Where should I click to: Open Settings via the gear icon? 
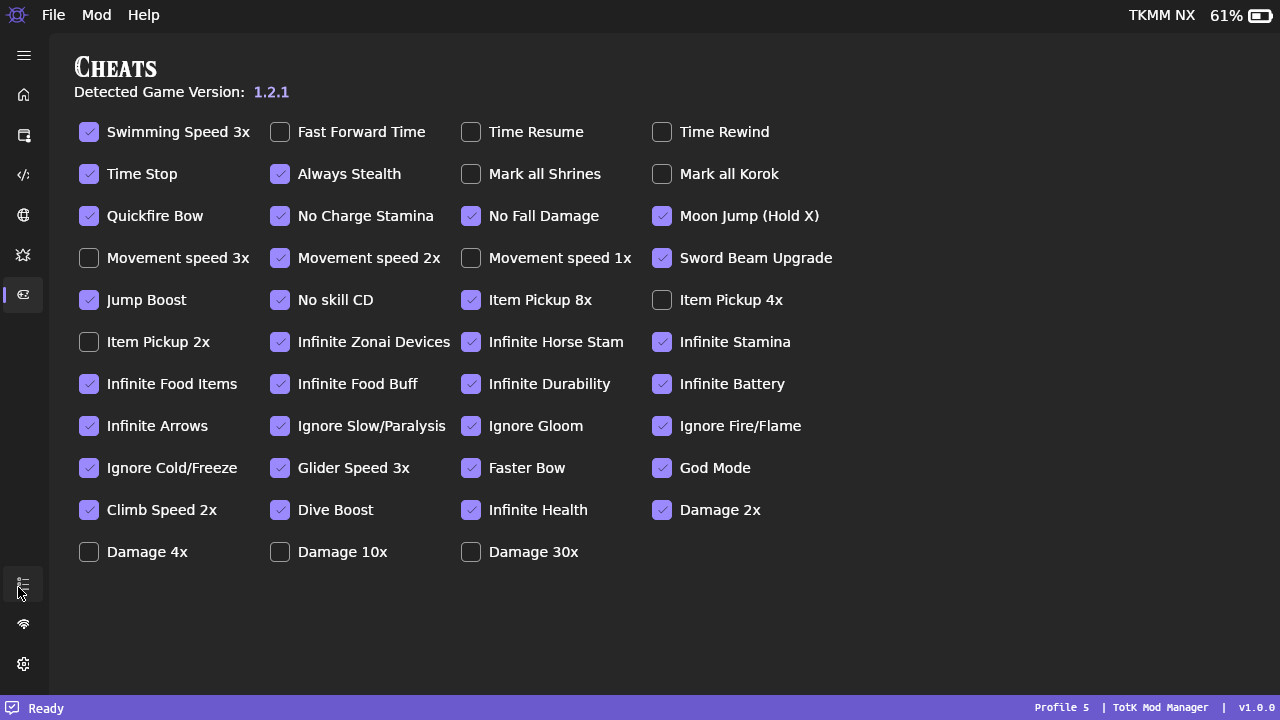[x=23, y=664]
